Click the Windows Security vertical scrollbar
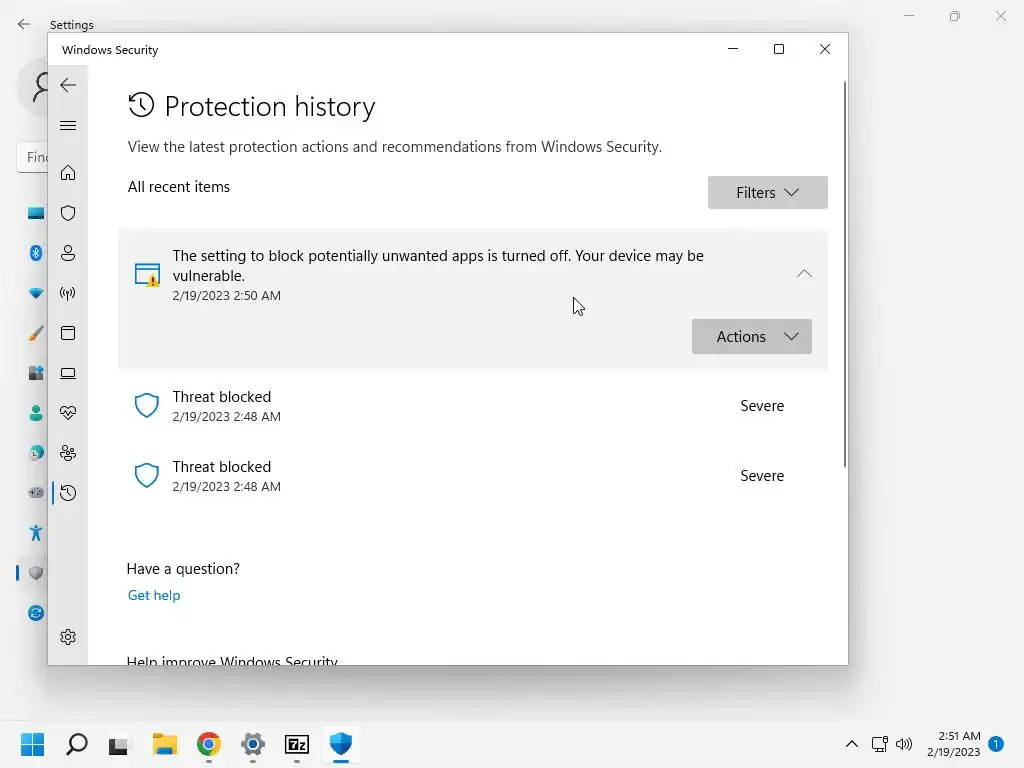The width and height of the screenshot is (1024, 768). (x=844, y=274)
